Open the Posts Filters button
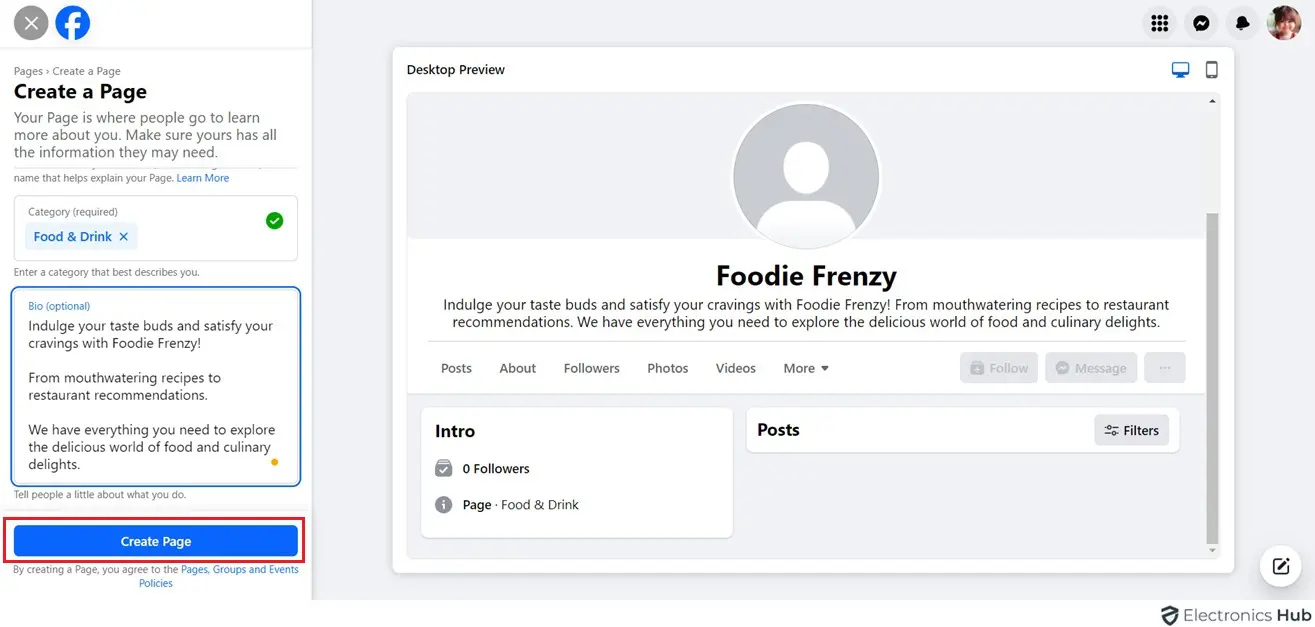The width and height of the screenshot is (1315, 627). click(1131, 431)
